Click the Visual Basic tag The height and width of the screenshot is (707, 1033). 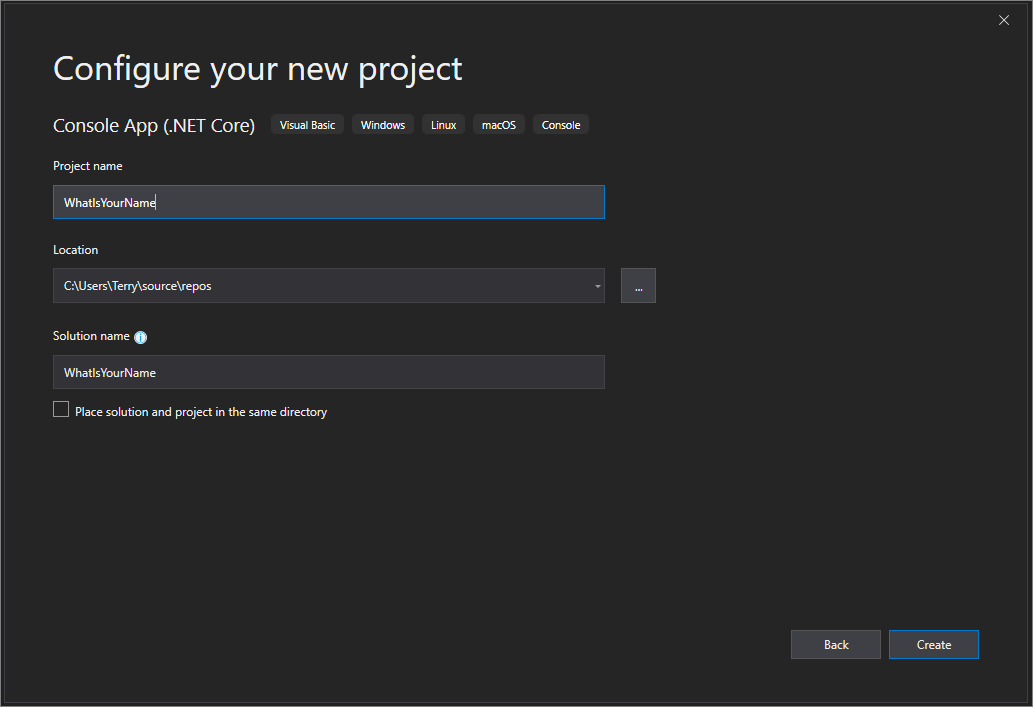(x=307, y=125)
